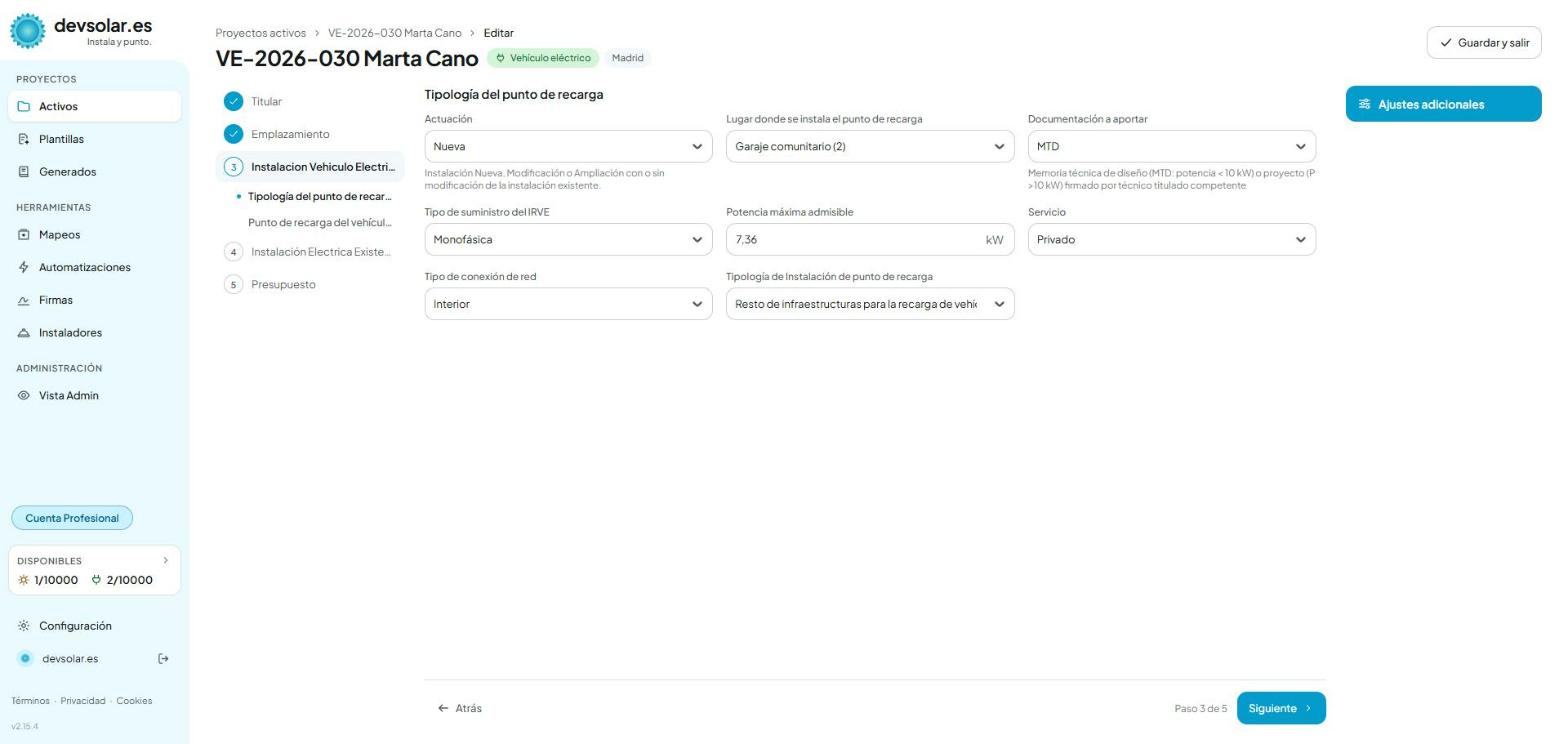Open Ajustes adicionales panel
The height and width of the screenshot is (744, 1568).
(1443, 104)
